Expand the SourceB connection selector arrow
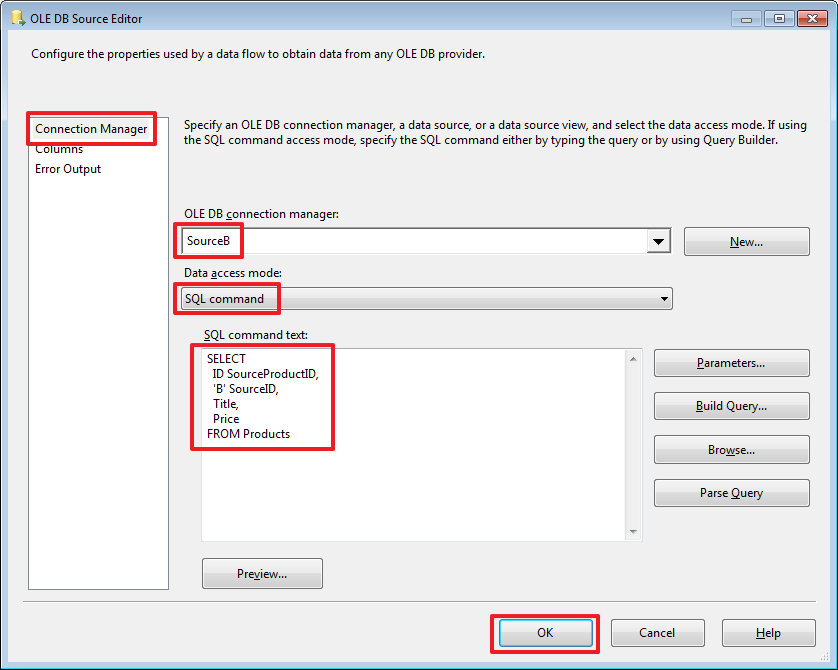 click(x=658, y=241)
